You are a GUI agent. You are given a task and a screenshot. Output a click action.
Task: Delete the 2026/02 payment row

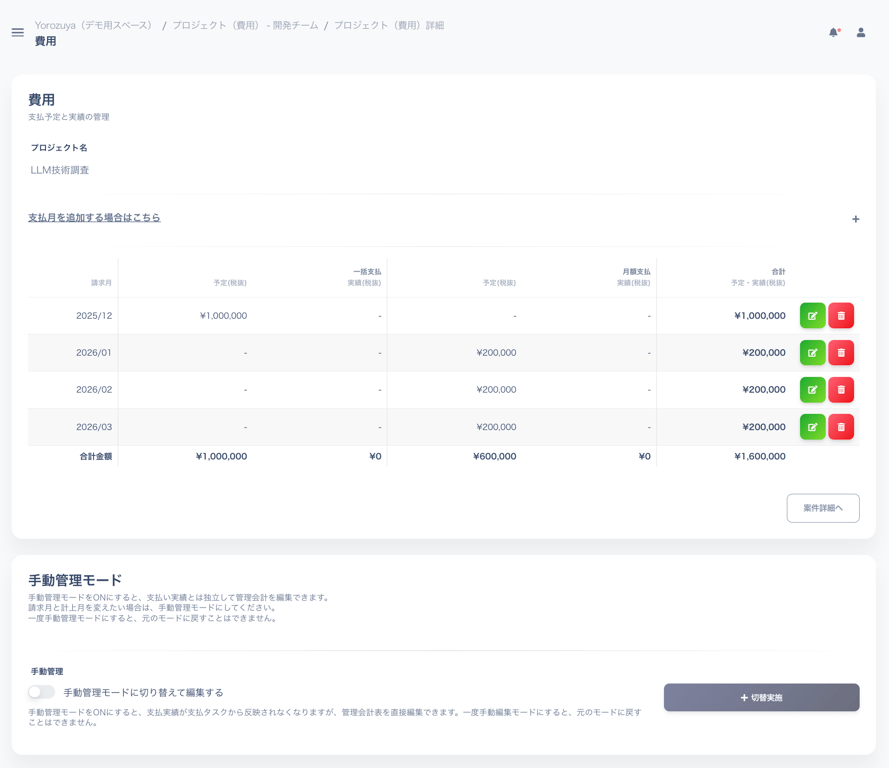pos(841,389)
